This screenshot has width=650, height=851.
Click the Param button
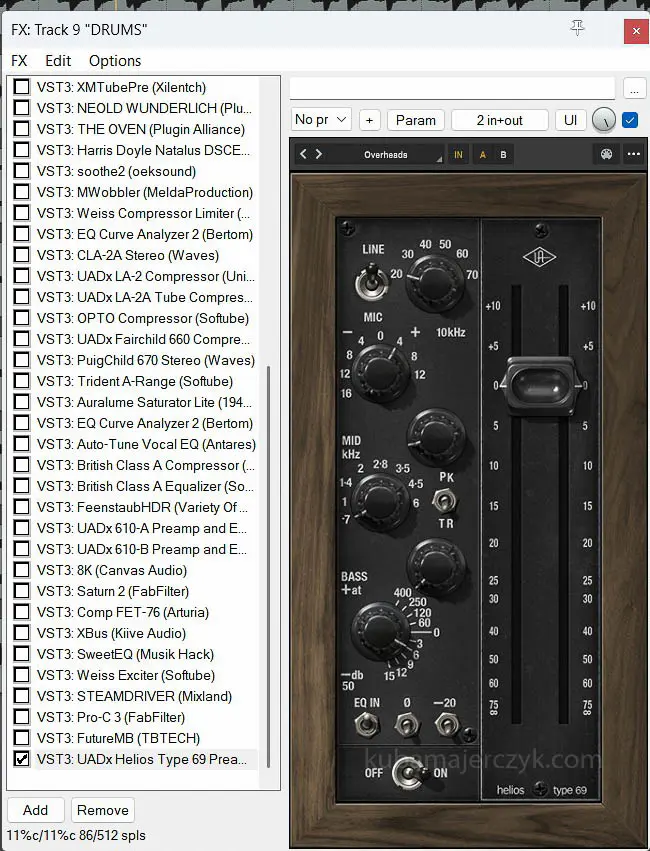(x=415, y=120)
